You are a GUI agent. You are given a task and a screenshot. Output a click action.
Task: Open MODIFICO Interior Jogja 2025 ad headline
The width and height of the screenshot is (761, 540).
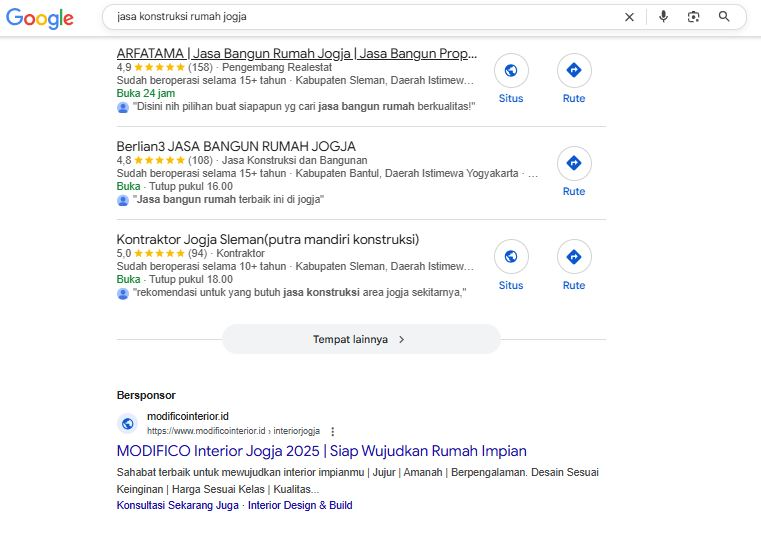[321, 451]
